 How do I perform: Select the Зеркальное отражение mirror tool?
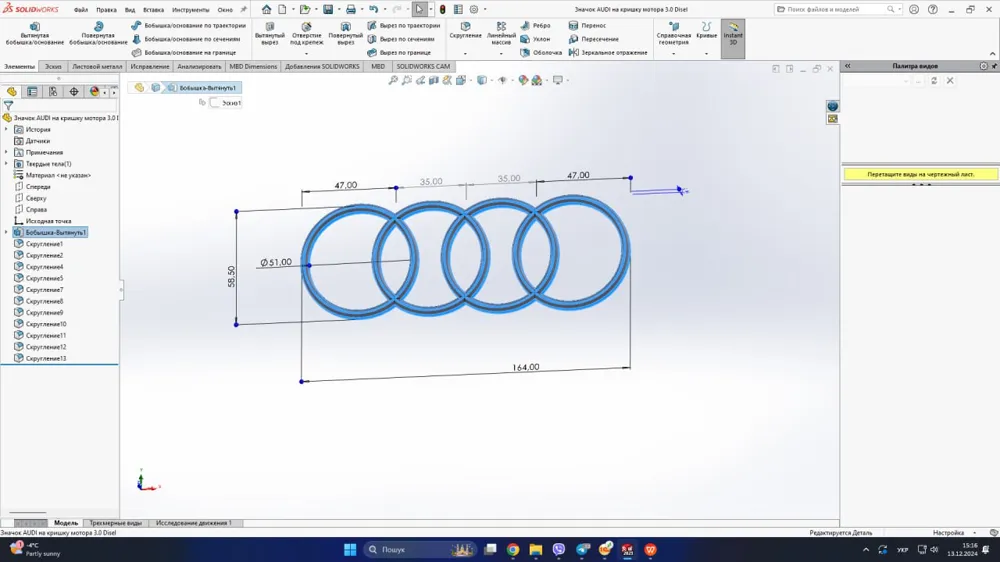coord(608,53)
